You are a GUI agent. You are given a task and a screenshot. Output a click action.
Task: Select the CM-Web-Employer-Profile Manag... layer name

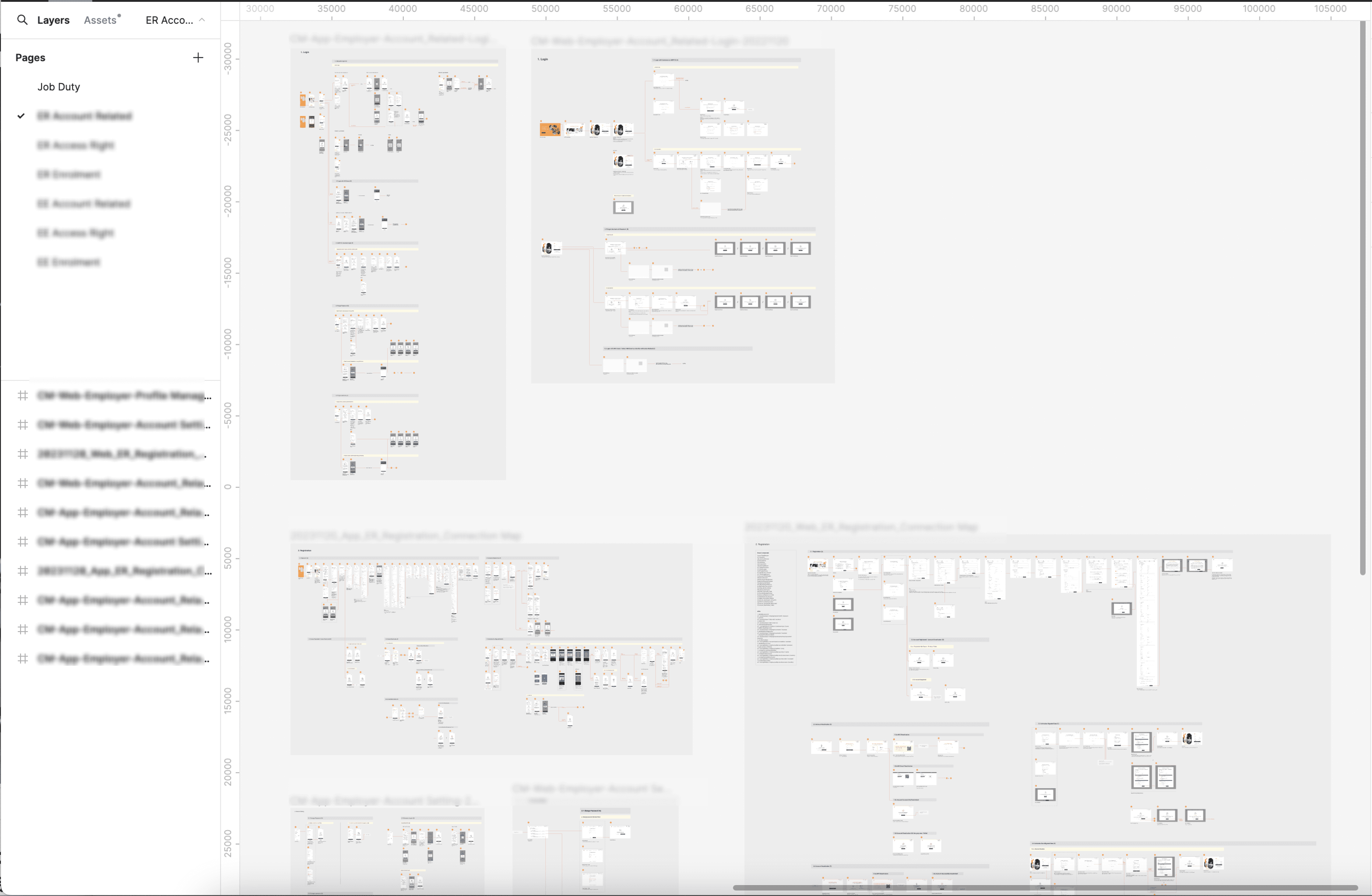[124, 395]
